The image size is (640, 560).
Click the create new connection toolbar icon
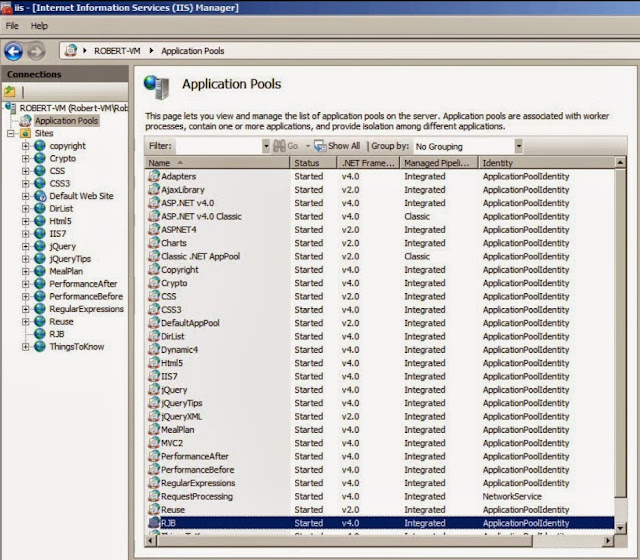tap(10, 92)
